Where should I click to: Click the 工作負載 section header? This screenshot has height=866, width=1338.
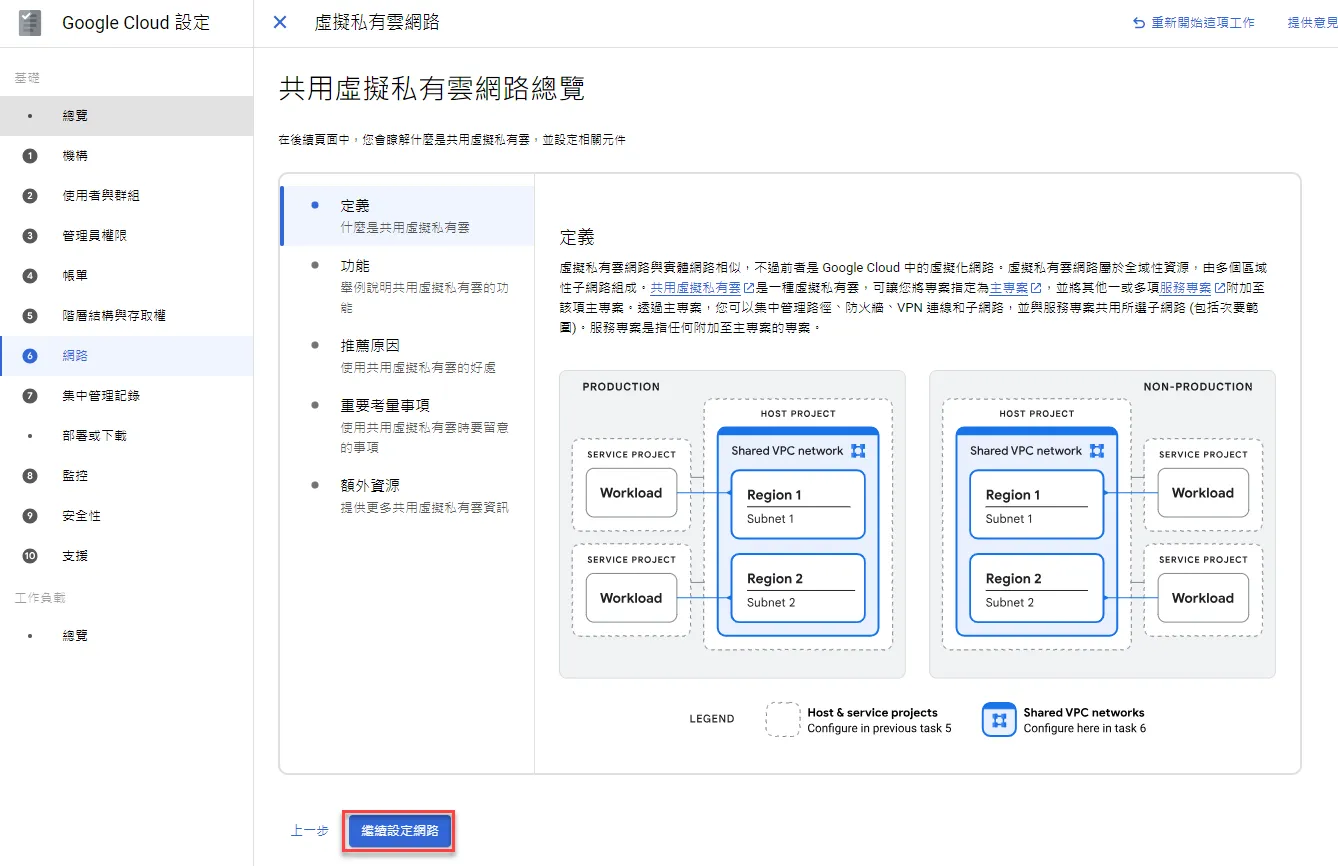tap(40, 598)
